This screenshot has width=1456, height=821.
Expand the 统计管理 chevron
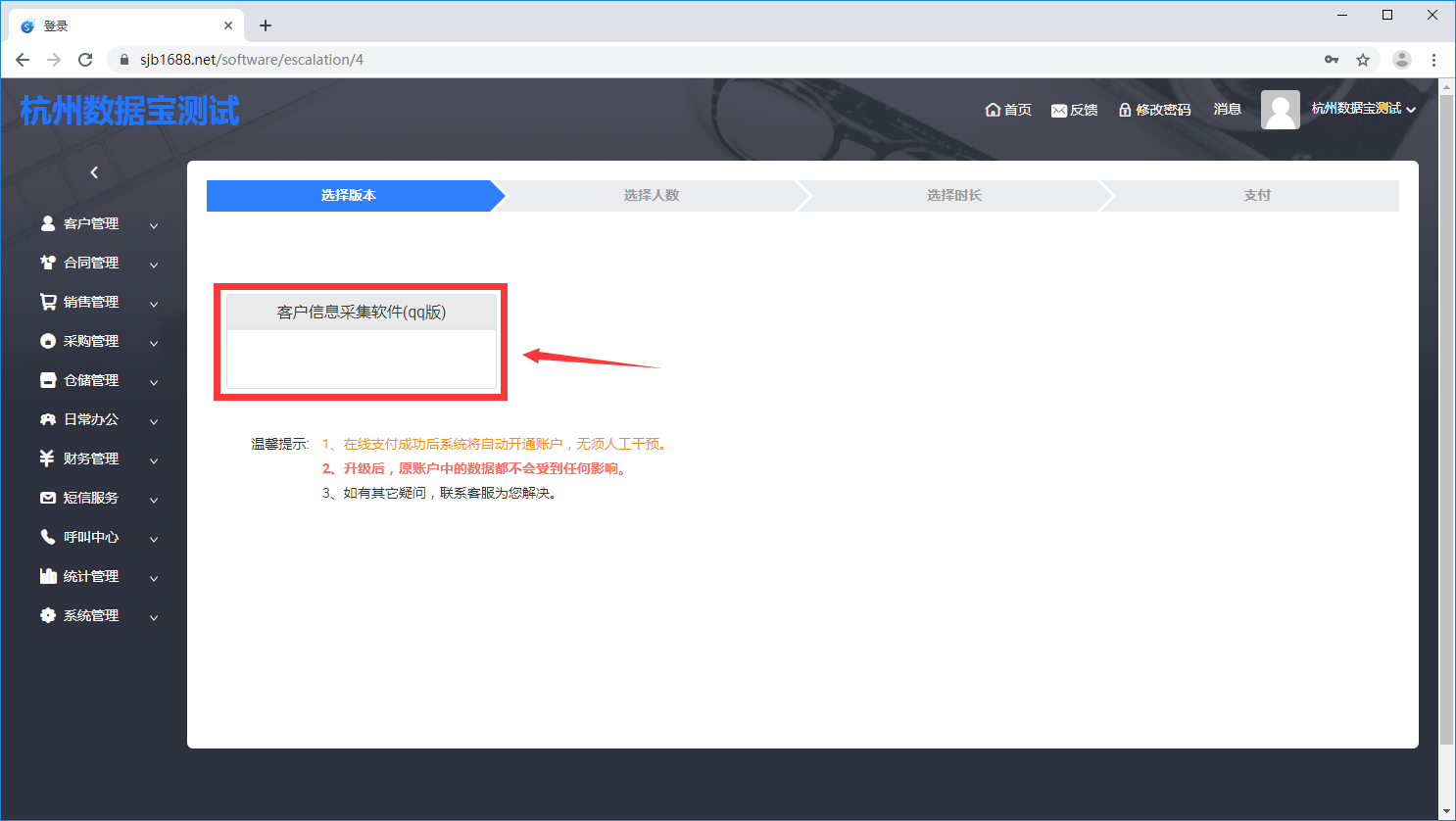click(x=154, y=578)
